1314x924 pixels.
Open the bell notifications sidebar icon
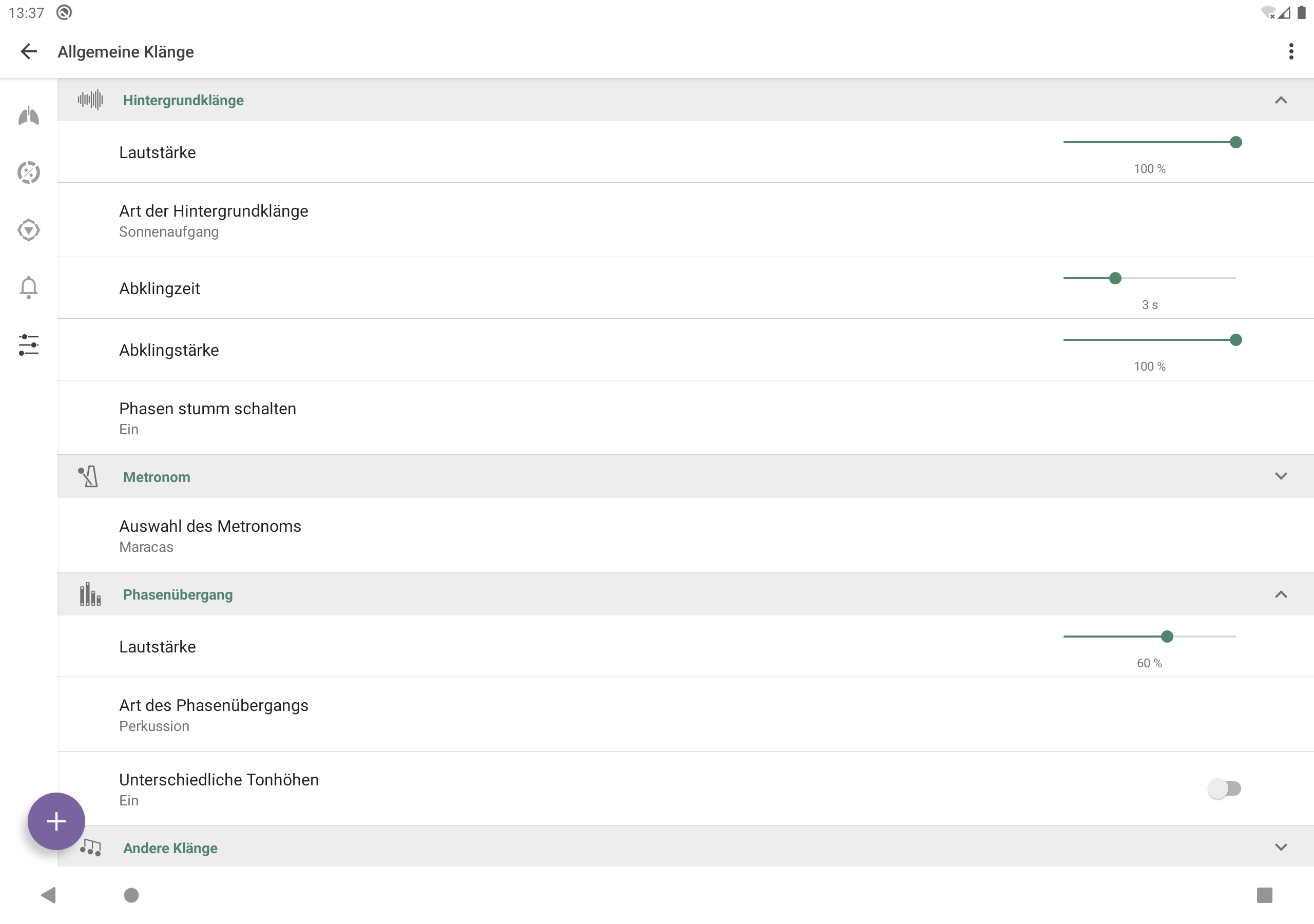coord(28,287)
